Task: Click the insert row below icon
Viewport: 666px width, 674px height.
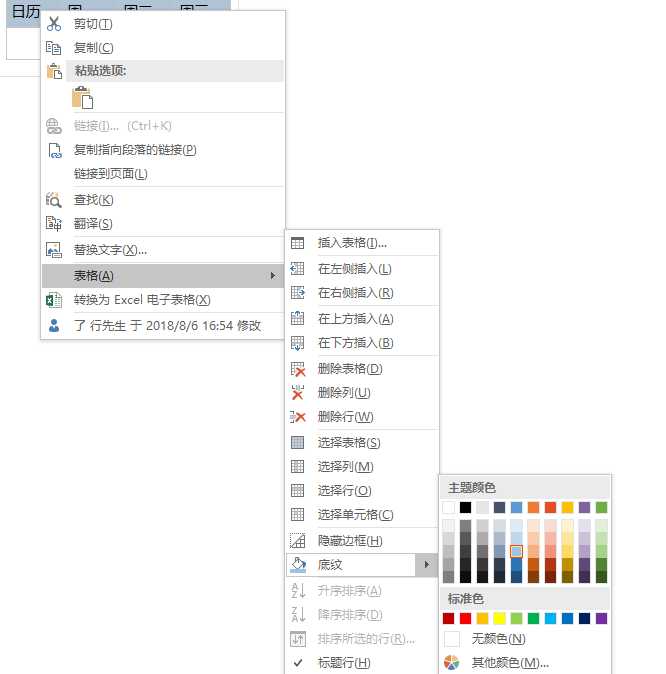Action: pyautogui.click(x=298, y=343)
